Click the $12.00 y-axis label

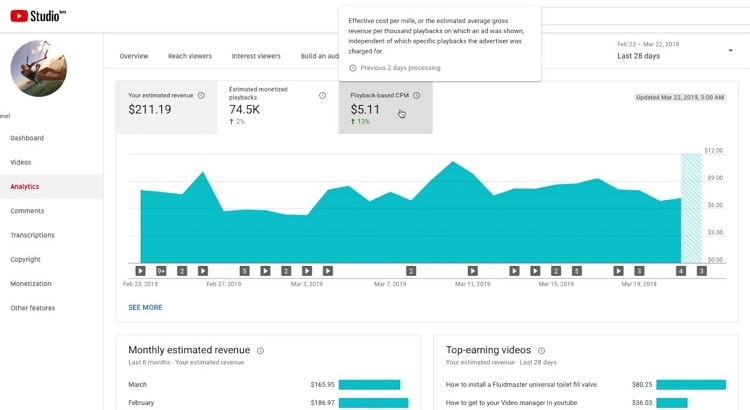714,150
